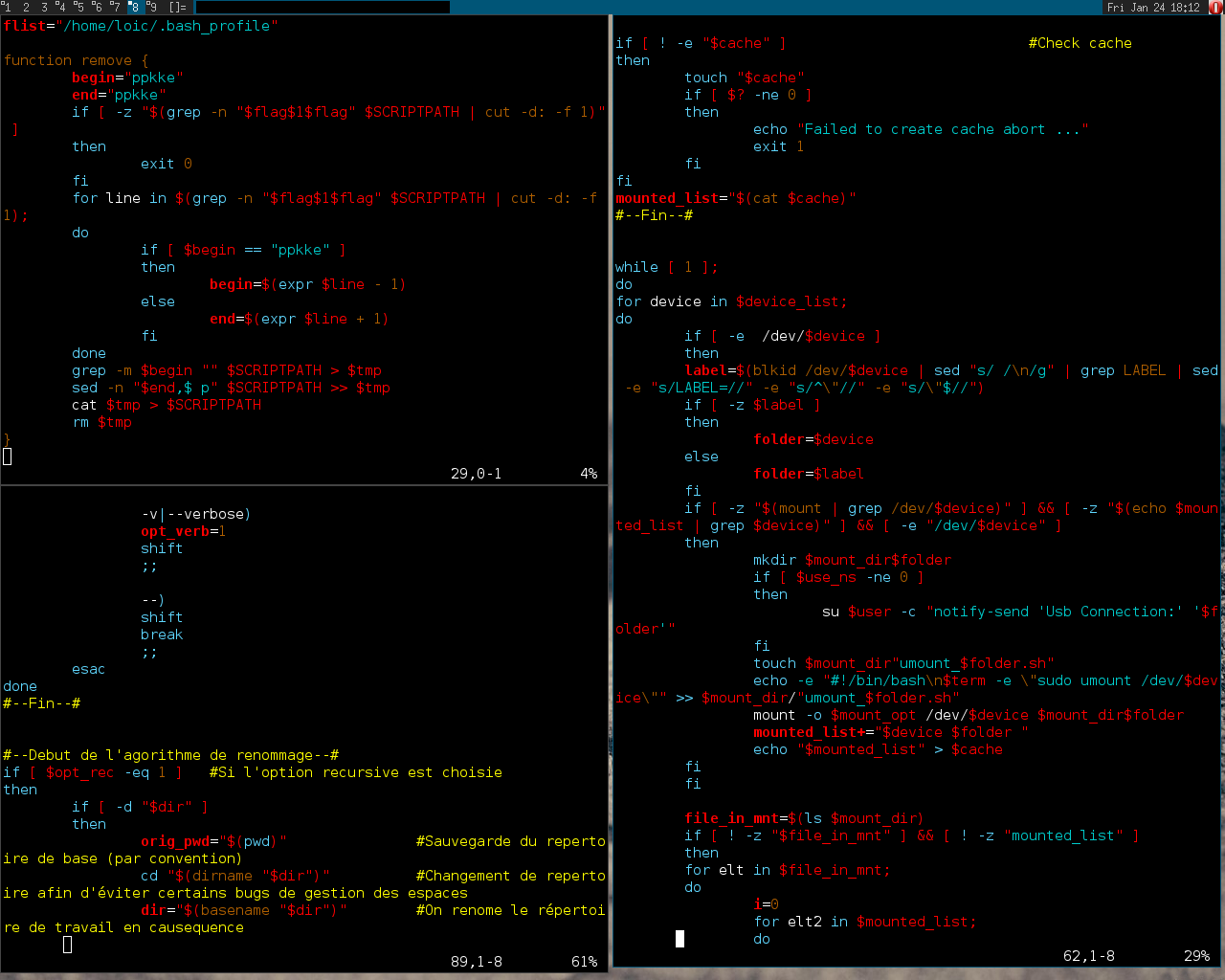The height and width of the screenshot is (980, 1225).
Task: Click the []= tiled layout symbol
Action: pos(178,7)
